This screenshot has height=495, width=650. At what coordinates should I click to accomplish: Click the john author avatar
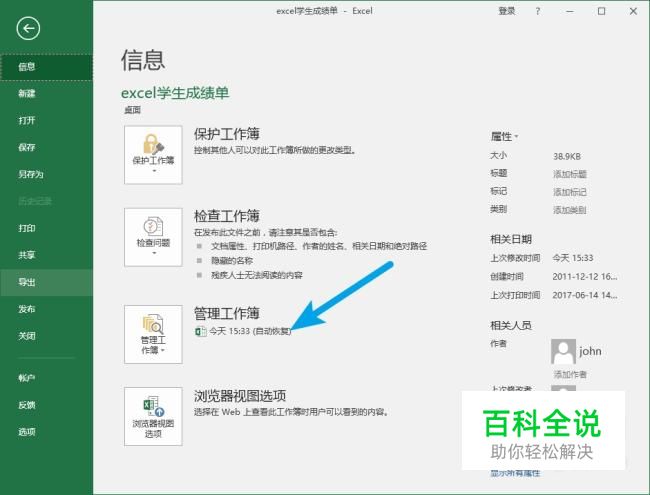(x=563, y=352)
